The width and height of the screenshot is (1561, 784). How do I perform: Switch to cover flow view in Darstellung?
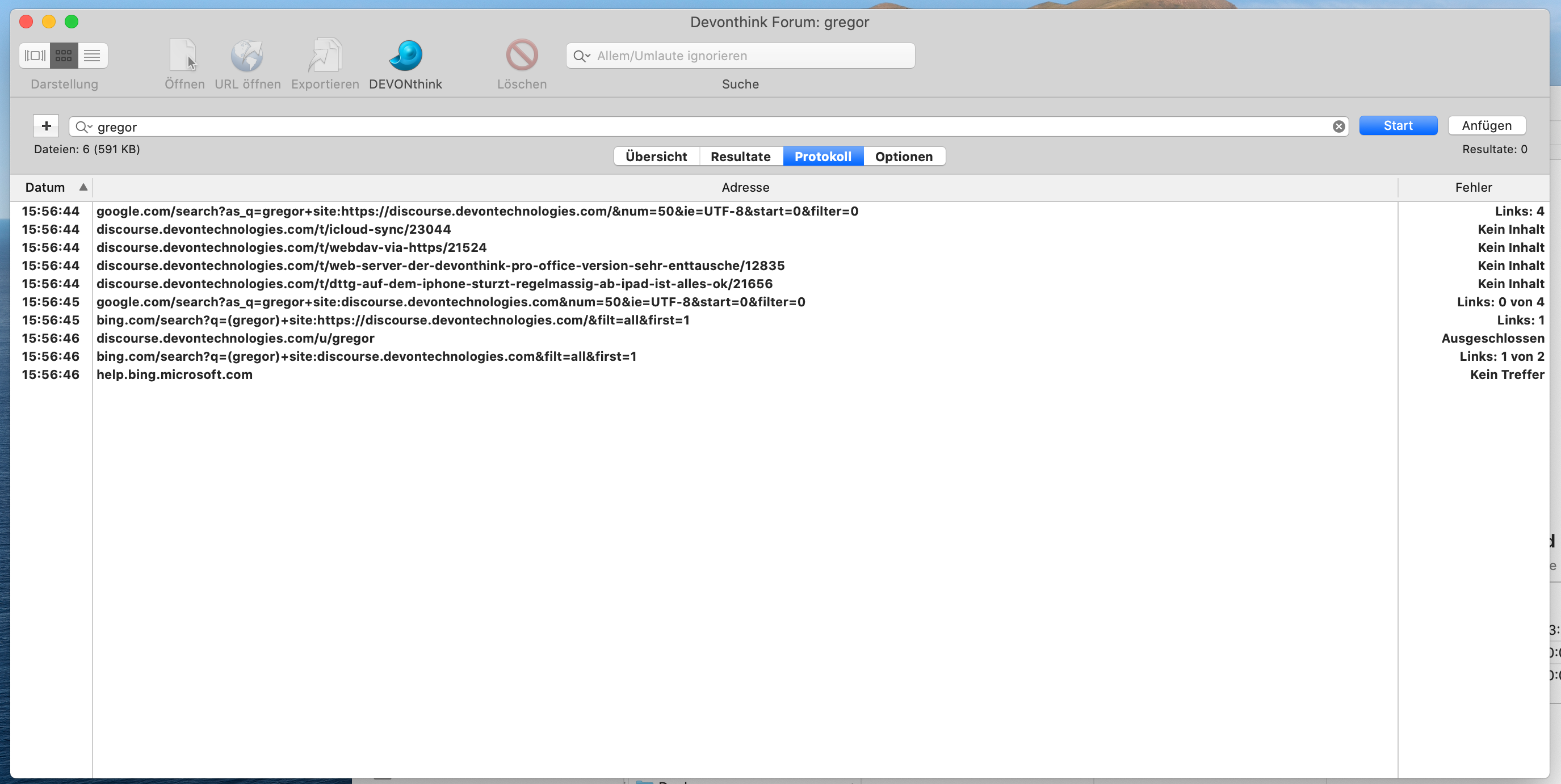(x=35, y=56)
